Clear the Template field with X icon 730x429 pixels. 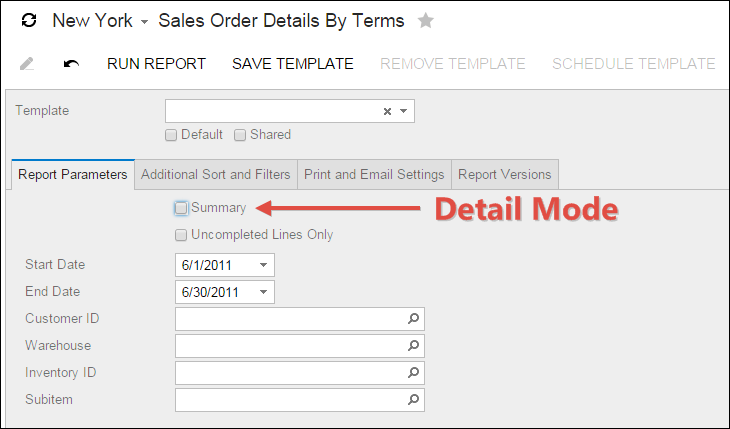coord(387,111)
